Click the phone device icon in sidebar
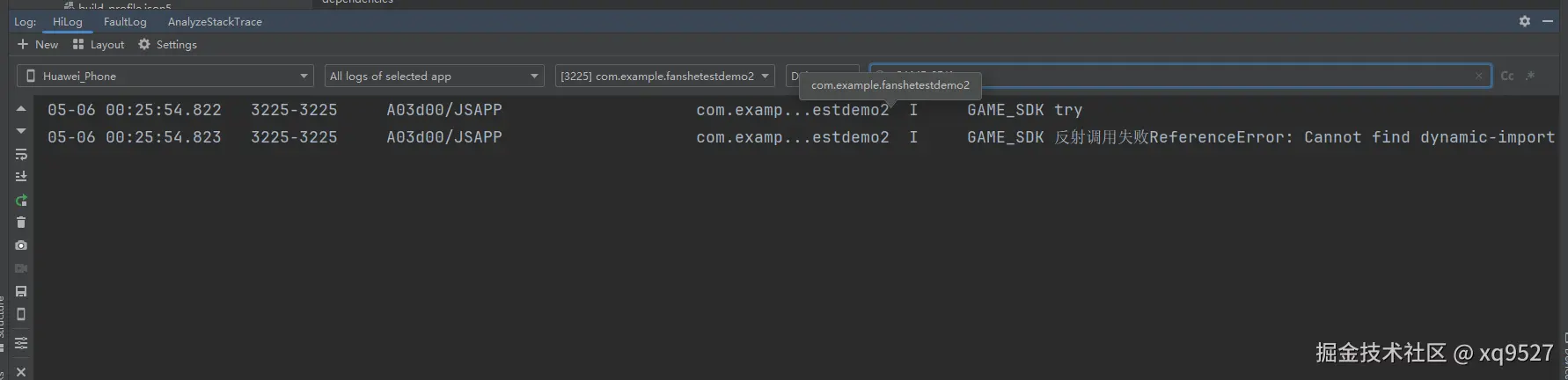The height and width of the screenshot is (380, 1568). click(x=21, y=314)
